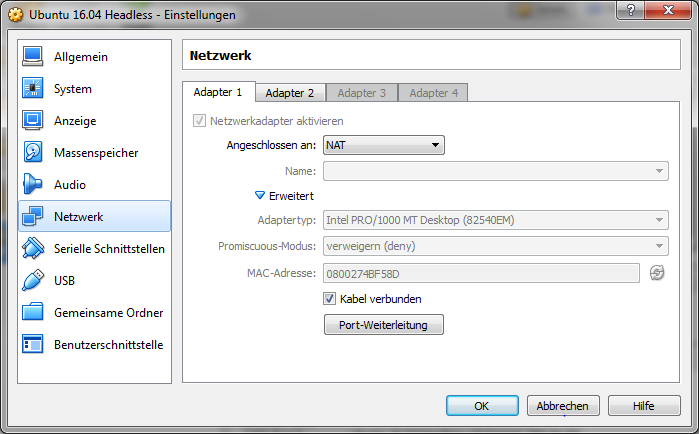Open the Promiscuous-Modus dropdown
The width and height of the screenshot is (699, 434).
click(x=496, y=246)
